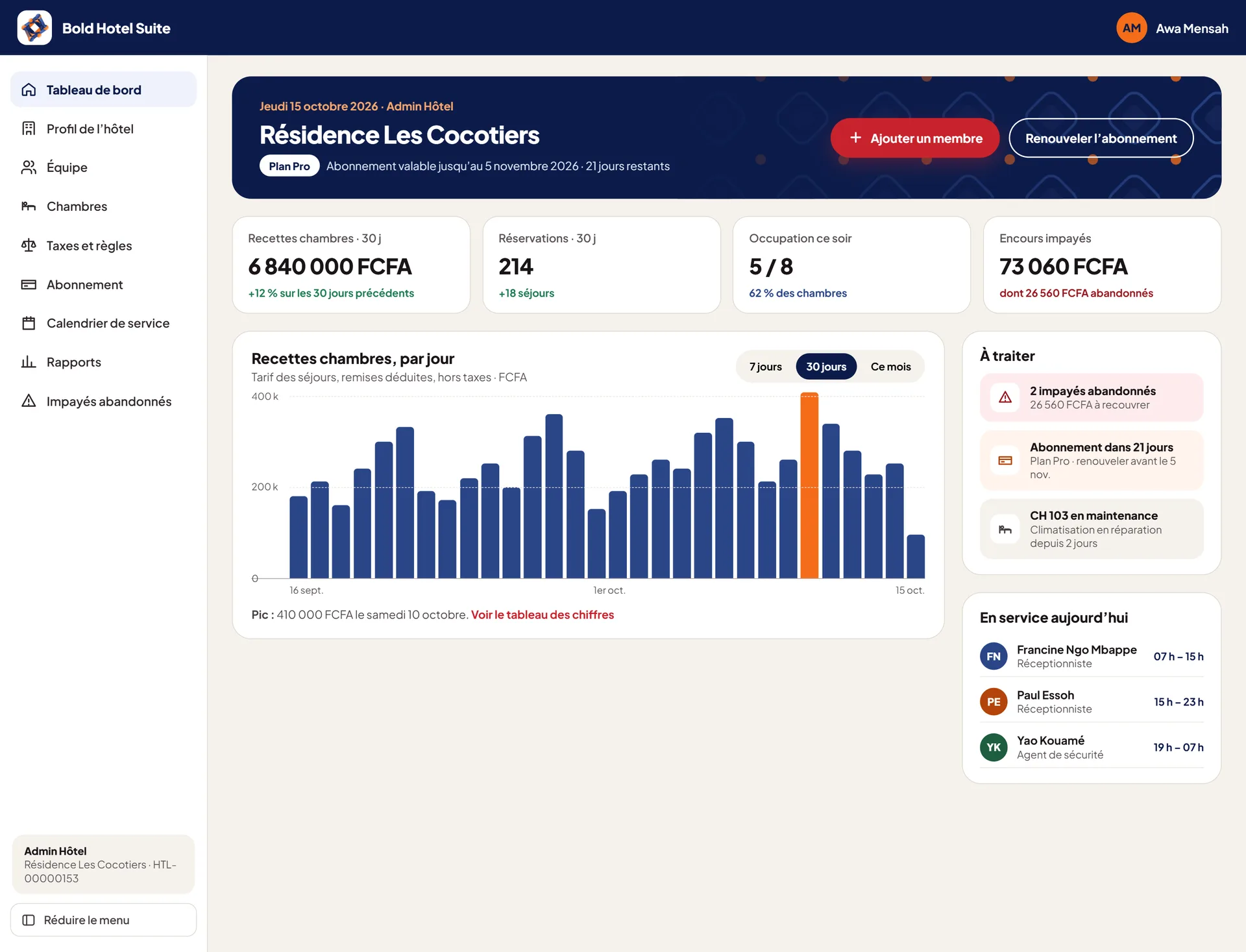Open Calendrier de service menu item
The width and height of the screenshot is (1246, 952).
pos(103,323)
